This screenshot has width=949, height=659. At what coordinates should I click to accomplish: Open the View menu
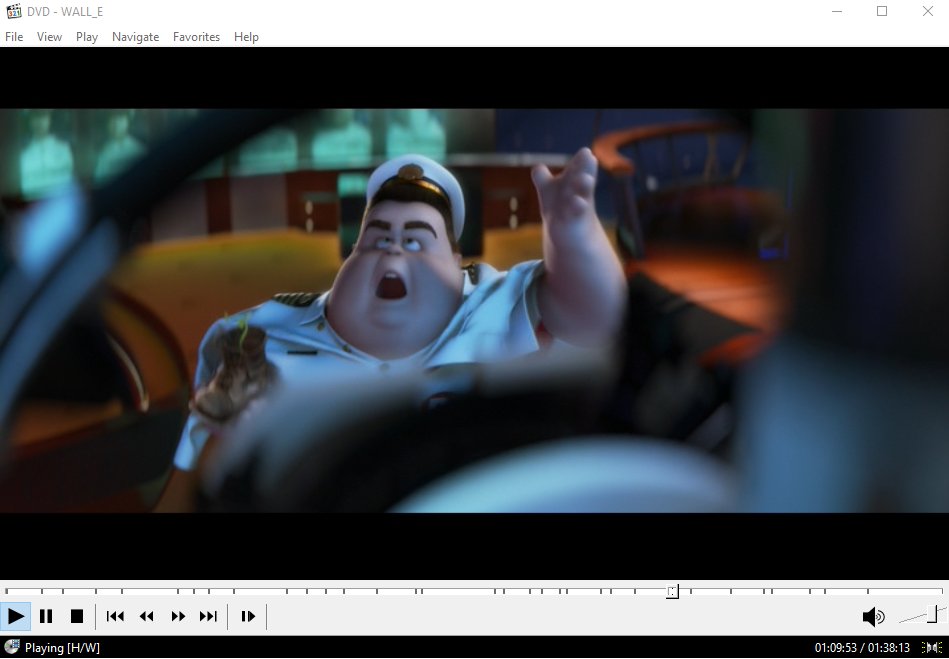pos(49,36)
